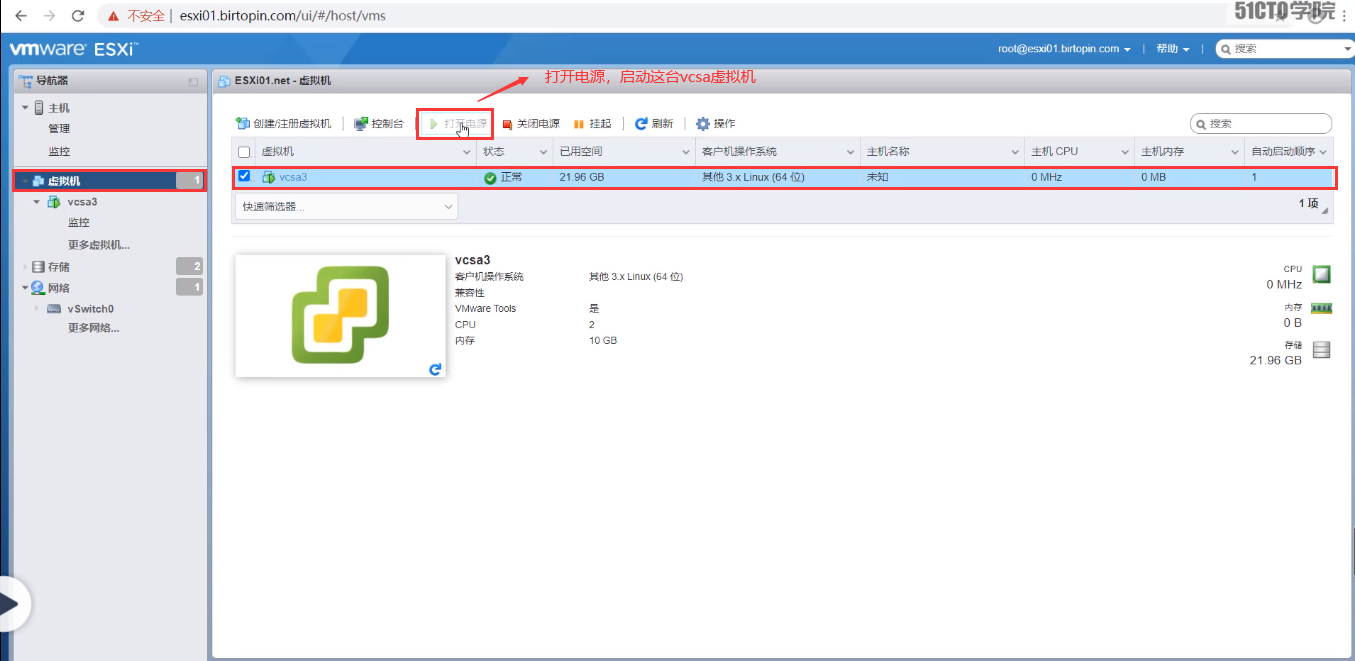The height and width of the screenshot is (661, 1355).
Task: Open the header search dropdown arrow
Action: [x=1348, y=49]
